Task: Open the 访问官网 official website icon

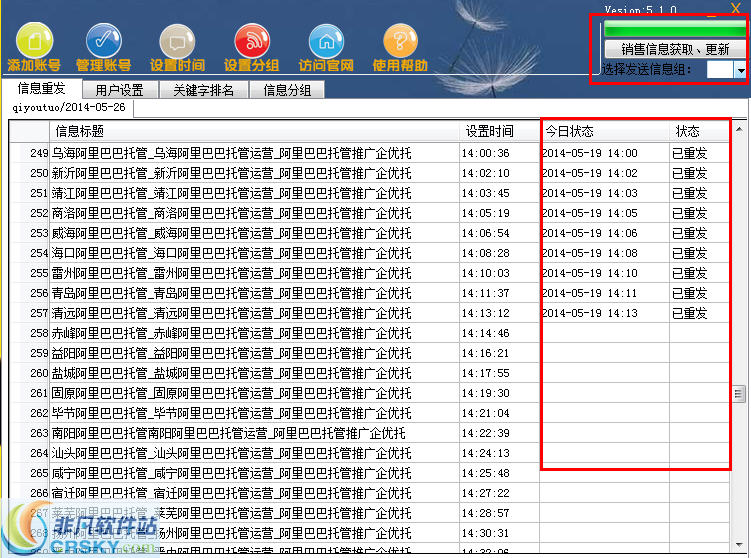Action: point(326,47)
